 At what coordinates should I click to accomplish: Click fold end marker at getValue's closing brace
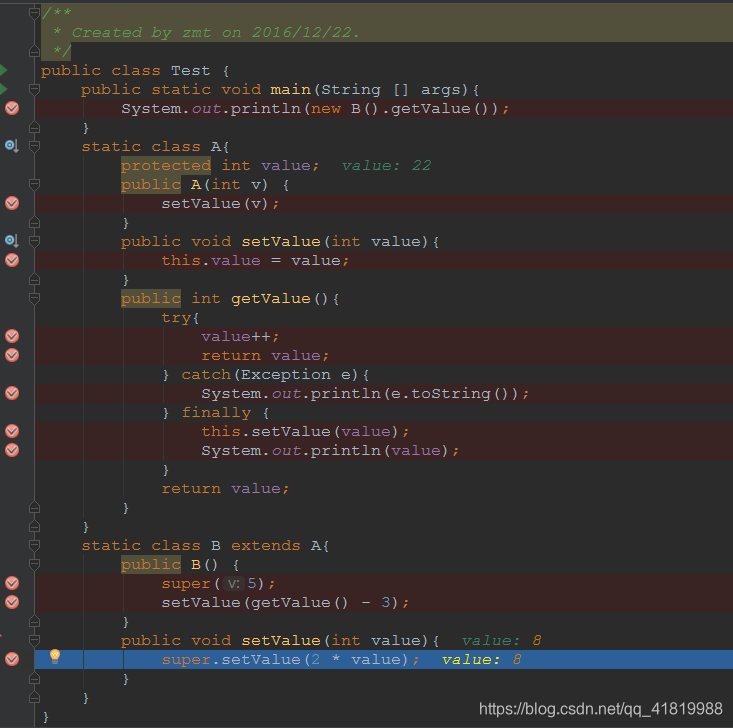[34, 507]
